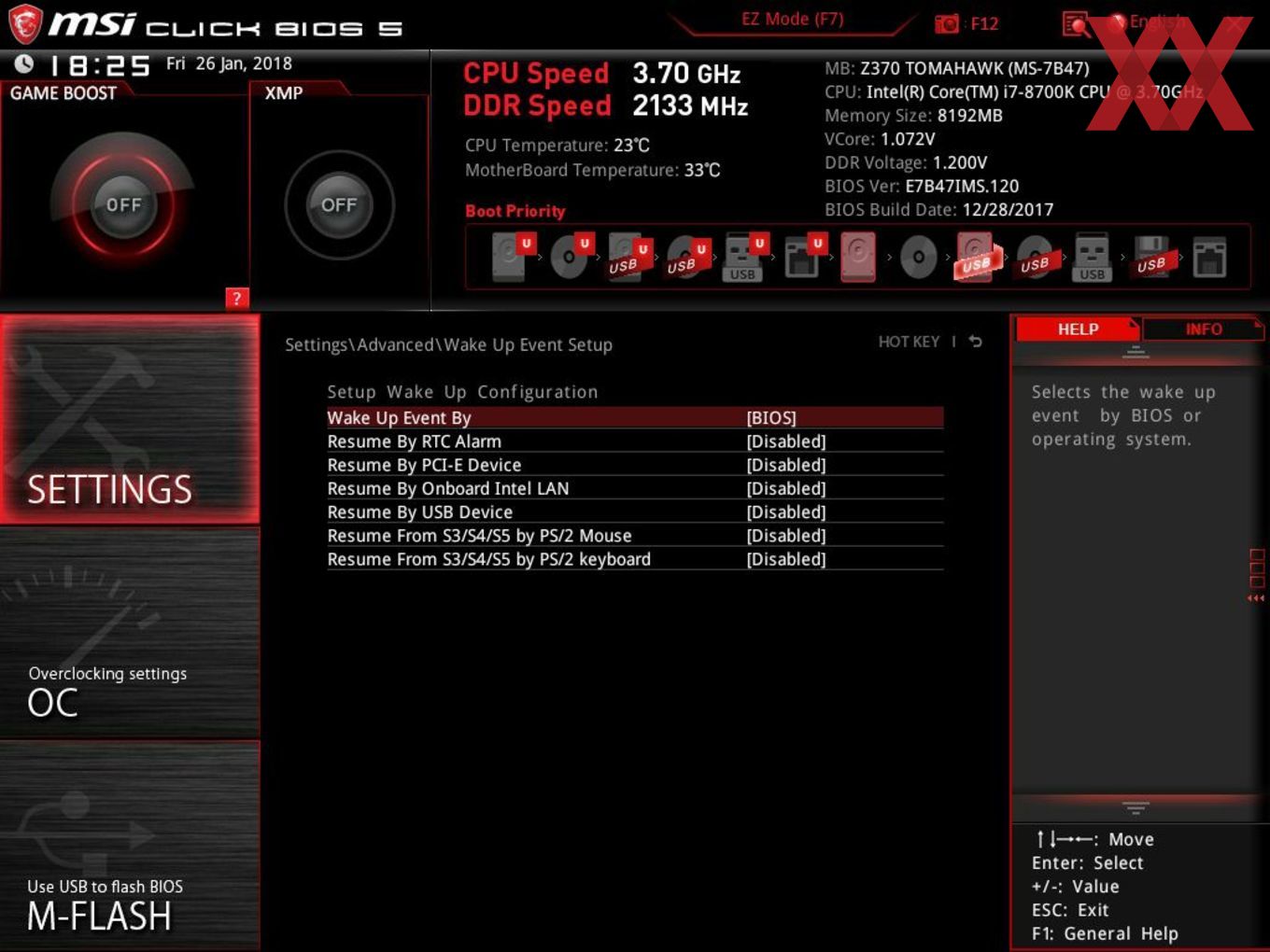Image resolution: width=1270 pixels, height=952 pixels.
Task: Click the CPU Speed 3.70 GHz readout
Action: coord(602,73)
